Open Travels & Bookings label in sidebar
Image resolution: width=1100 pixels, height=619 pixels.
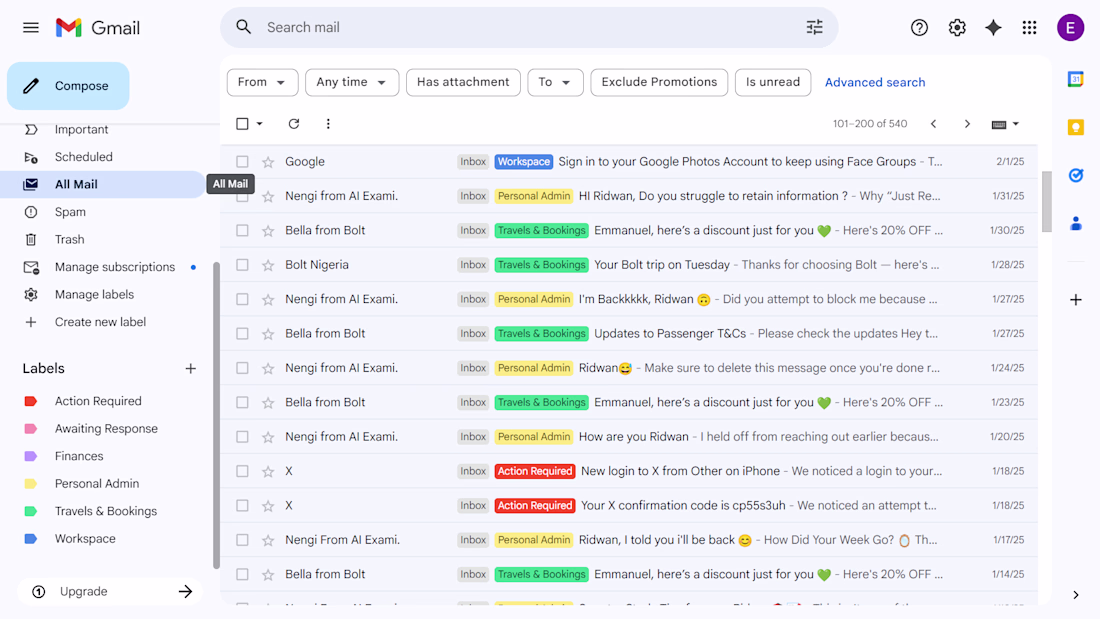pyautogui.click(x=106, y=511)
